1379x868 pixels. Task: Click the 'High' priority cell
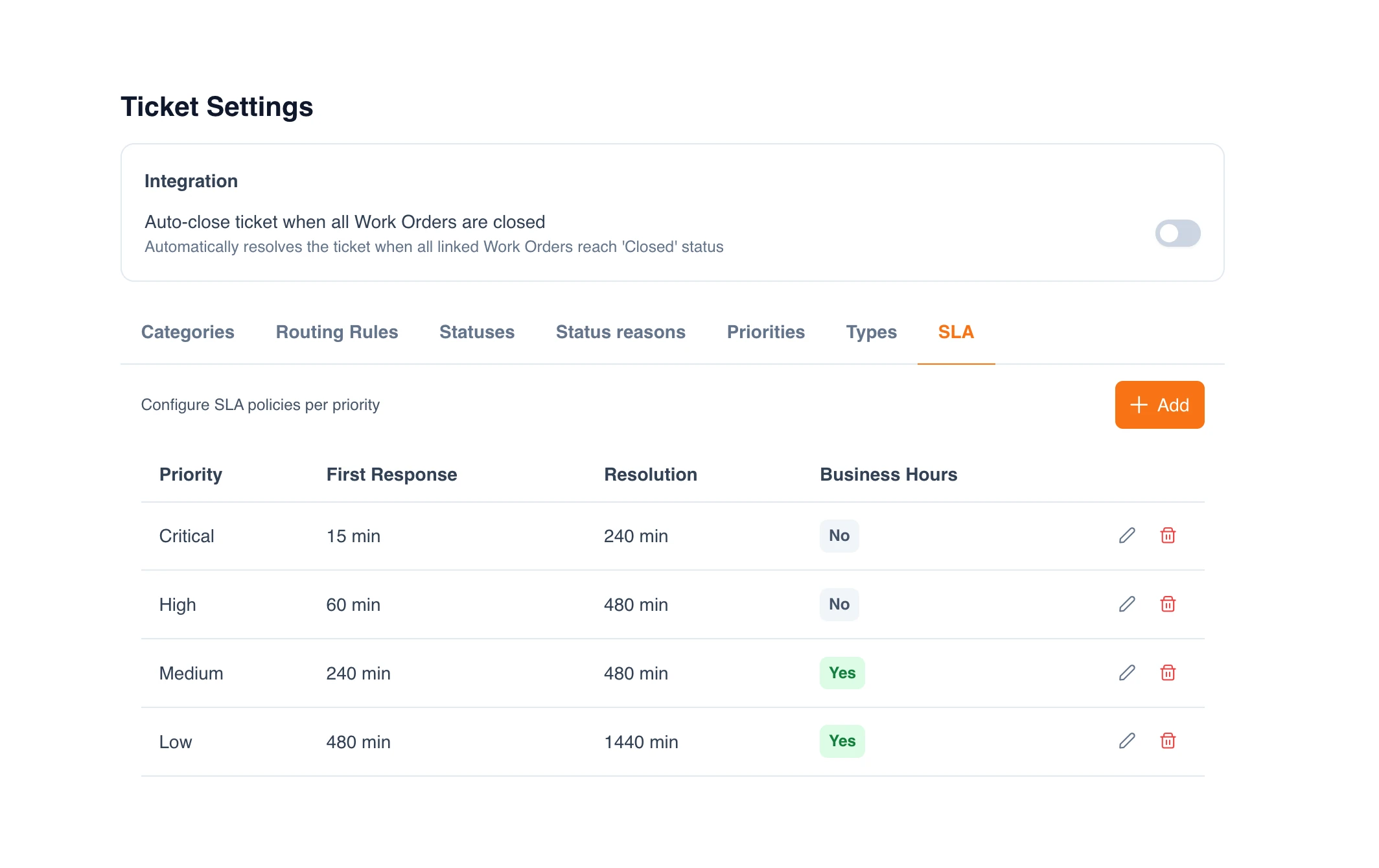pos(178,605)
